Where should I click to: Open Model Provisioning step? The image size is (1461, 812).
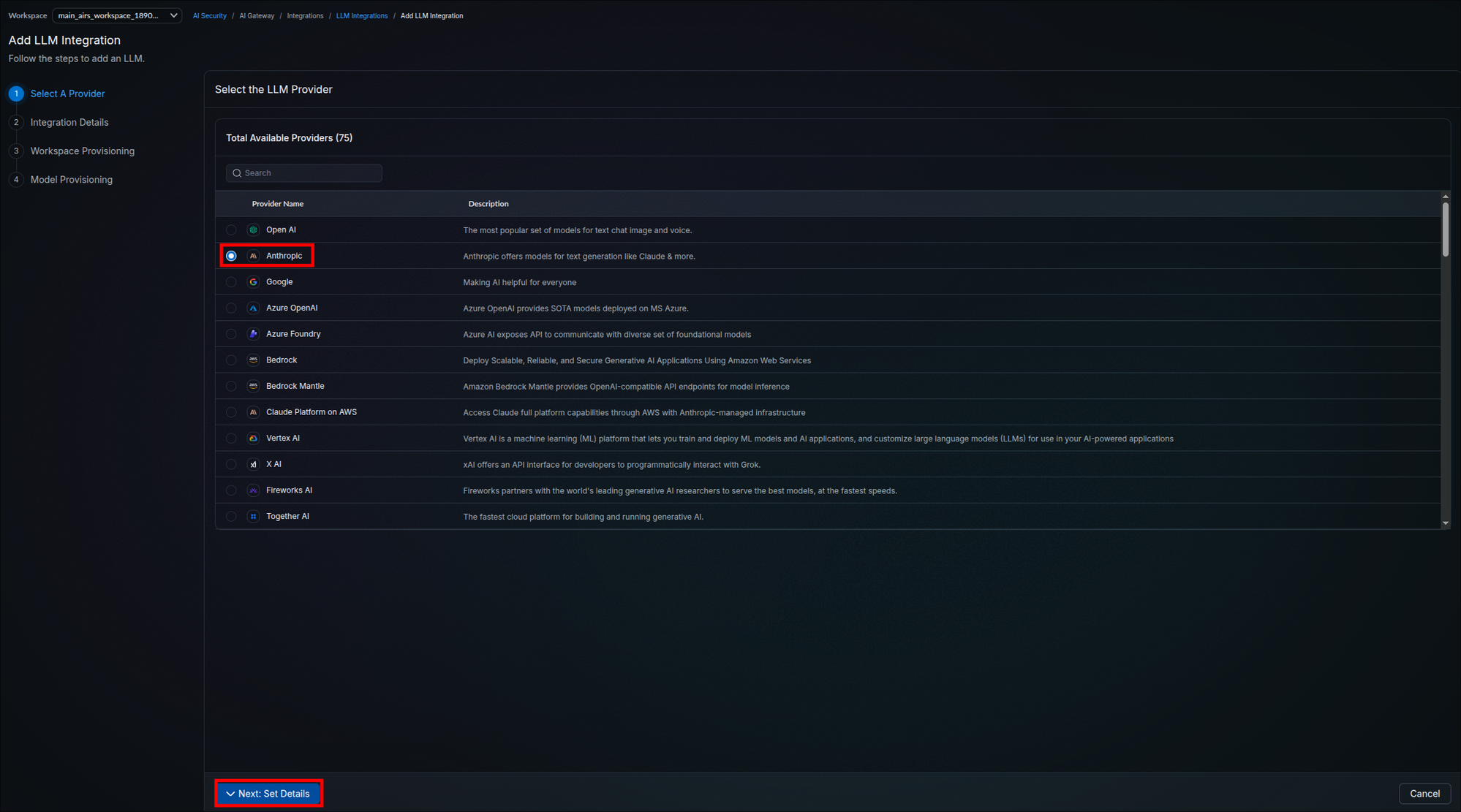72,179
